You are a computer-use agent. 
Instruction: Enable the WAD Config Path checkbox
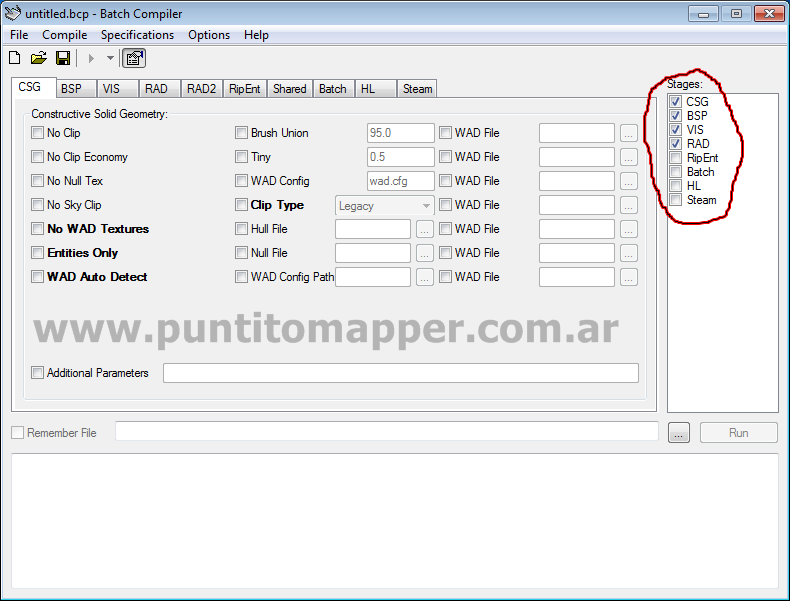(x=241, y=277)
